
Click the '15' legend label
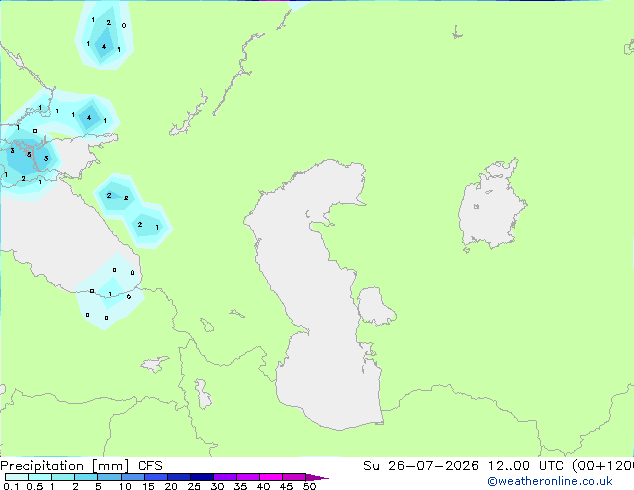(148, 486)
